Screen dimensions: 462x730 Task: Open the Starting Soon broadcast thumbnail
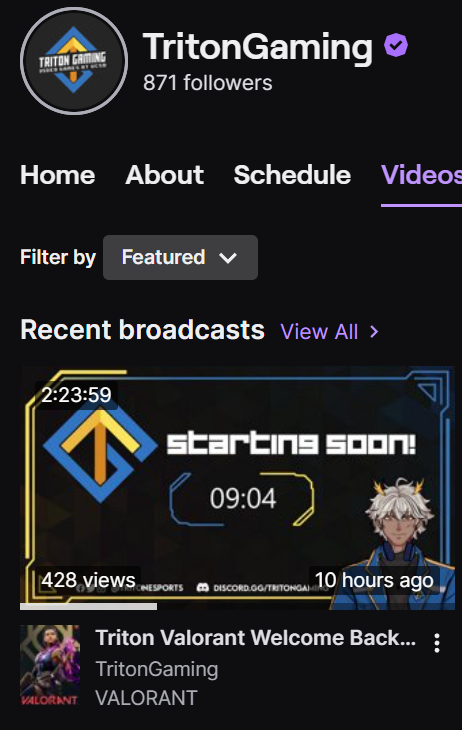238,487
